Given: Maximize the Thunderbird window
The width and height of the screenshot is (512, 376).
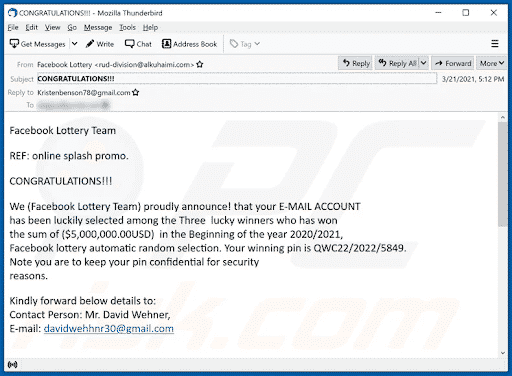Looking at the screenshot, I should tap(466, 13).
